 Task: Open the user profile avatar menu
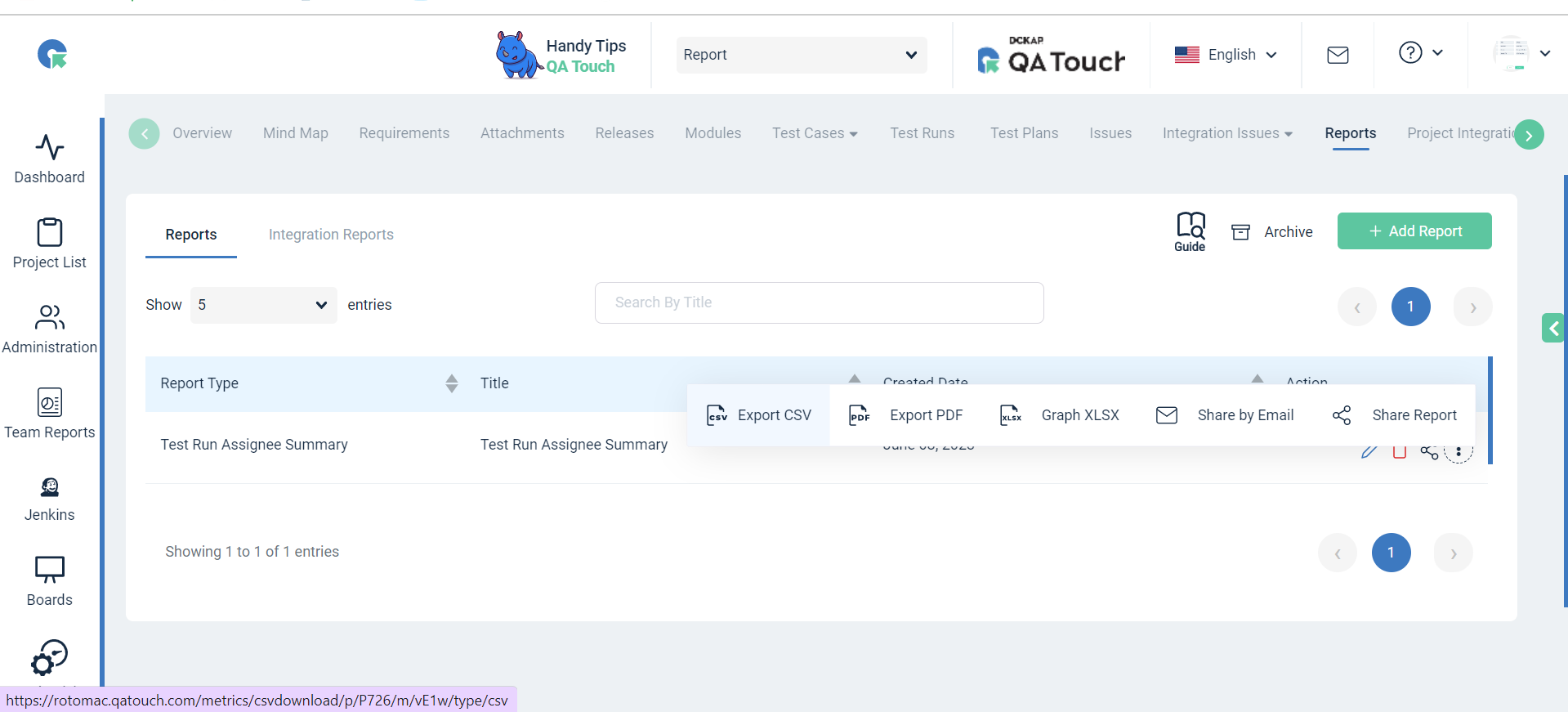(x=1521, y=54)
